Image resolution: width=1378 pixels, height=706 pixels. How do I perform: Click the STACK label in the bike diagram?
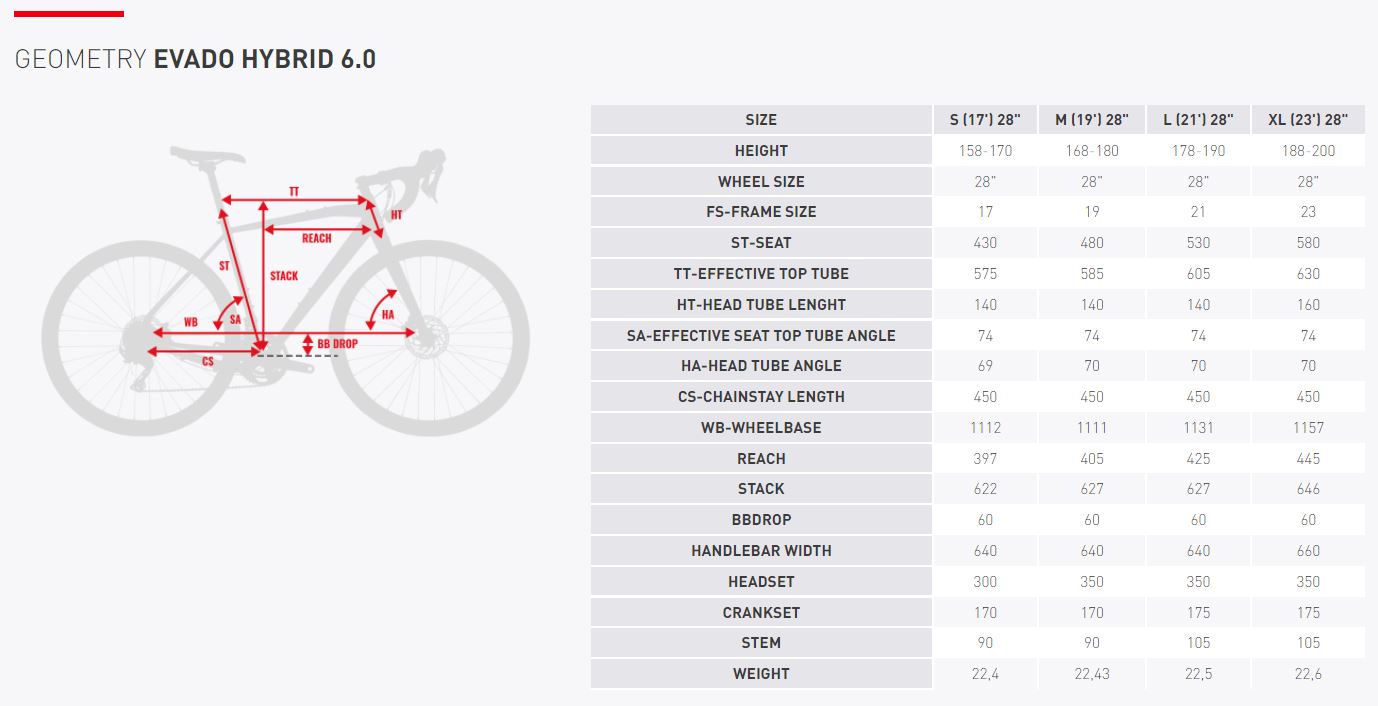pyautogui.click(x=284, y=276)
